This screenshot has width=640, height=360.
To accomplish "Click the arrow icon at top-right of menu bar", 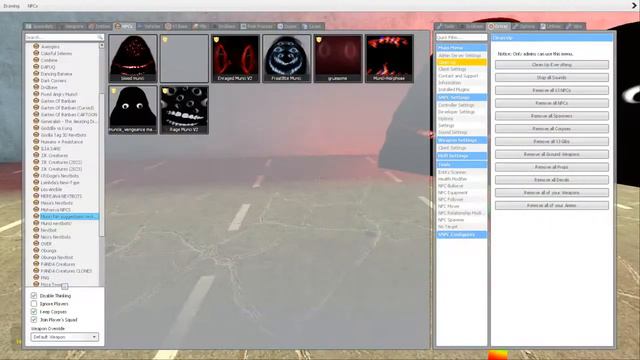I will click(635, 5).
